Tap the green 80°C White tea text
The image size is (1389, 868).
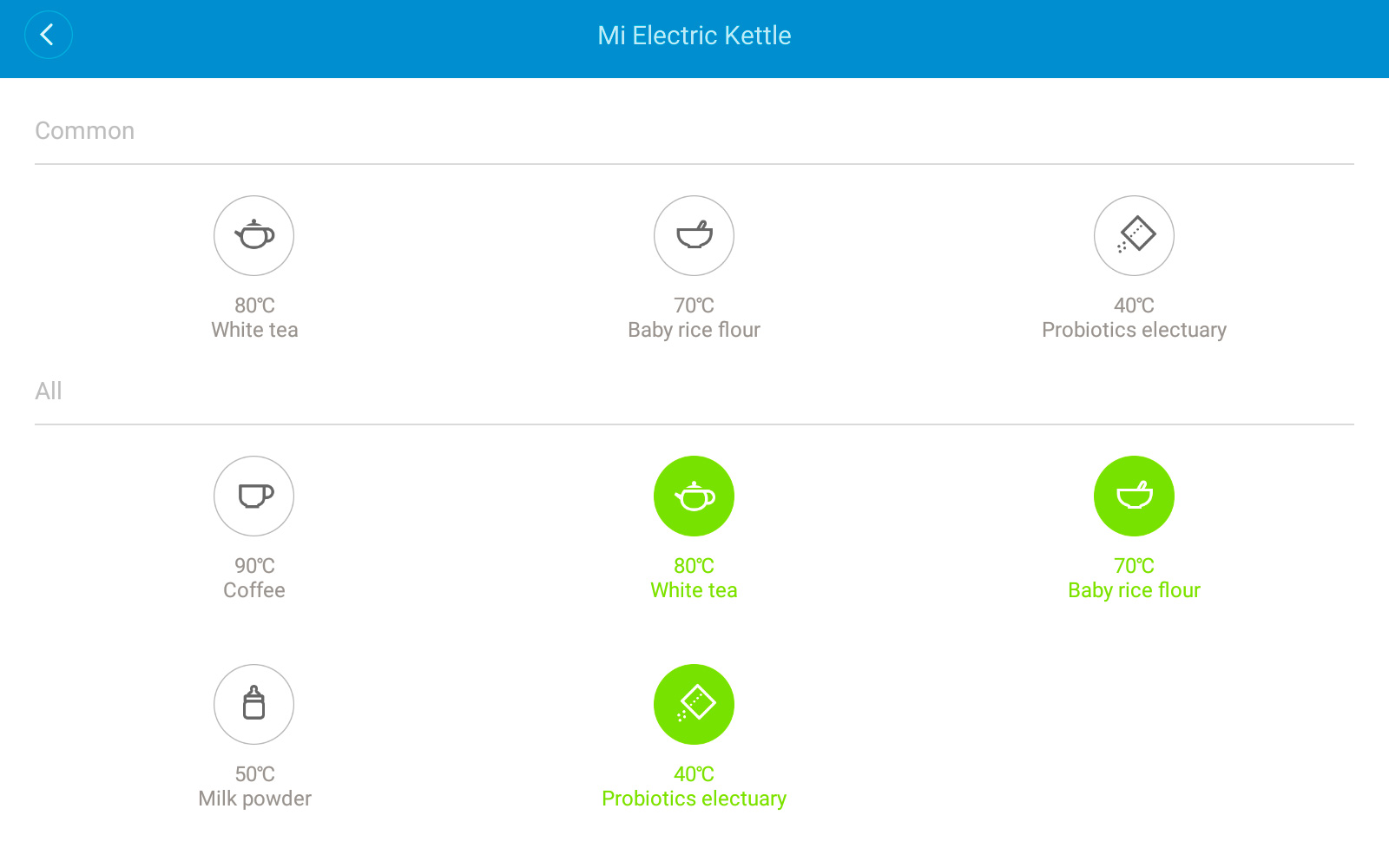point(694,578)
